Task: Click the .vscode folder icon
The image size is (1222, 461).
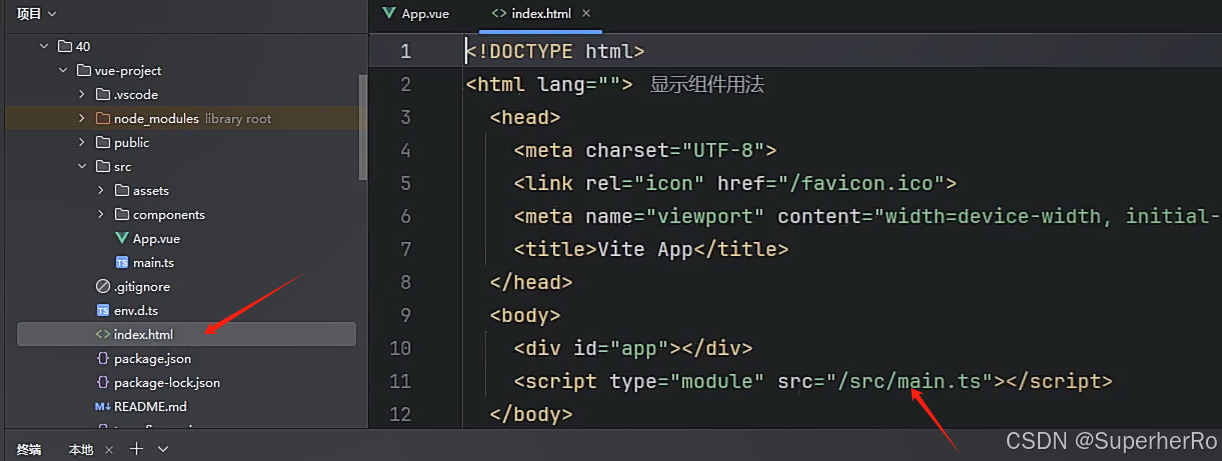Action: pos(103,94)
